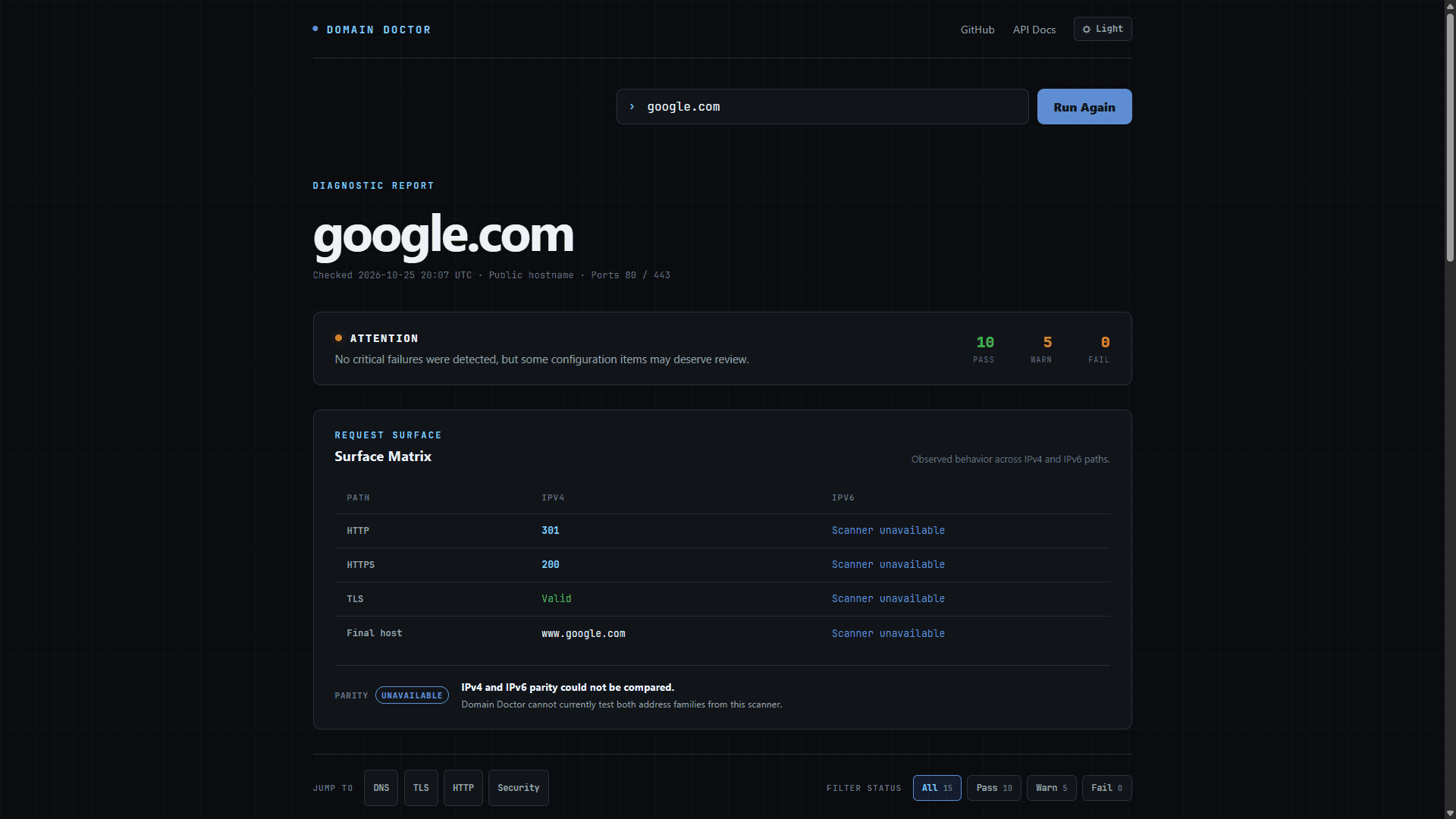Open the API Docs link

pyautogui.click(x=1034, y=30)
